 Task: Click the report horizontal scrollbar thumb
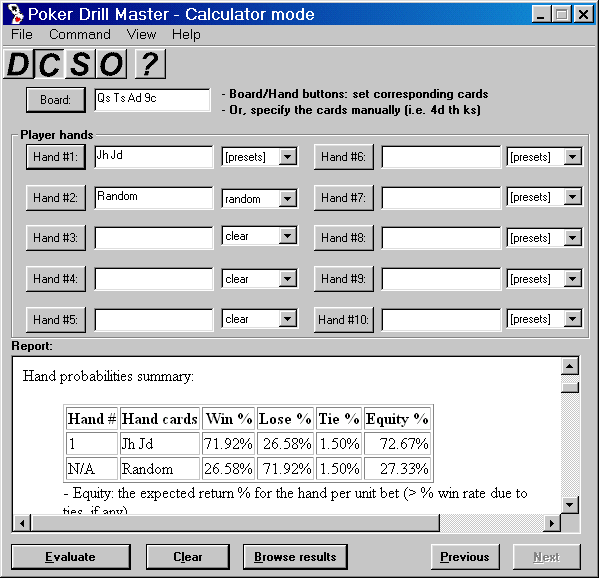coord(235,523)
